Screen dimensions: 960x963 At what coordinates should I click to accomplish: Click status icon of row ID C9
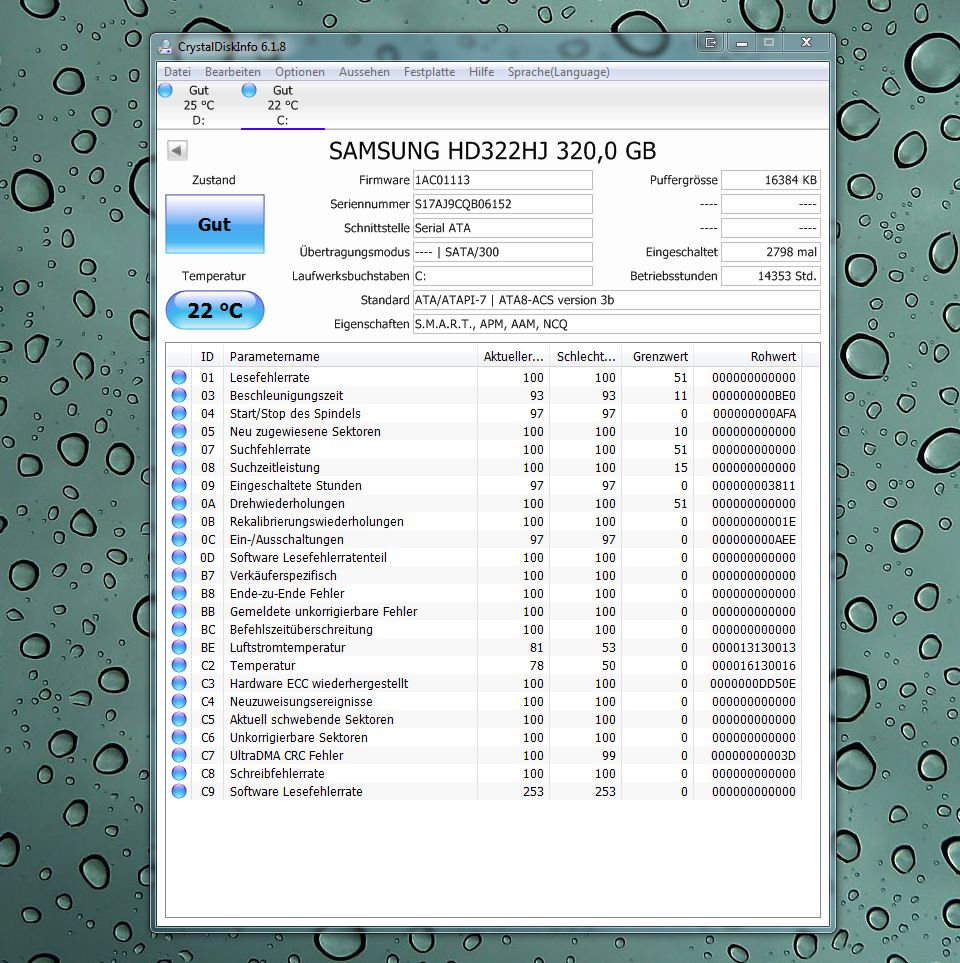click(x=179, y=791)
